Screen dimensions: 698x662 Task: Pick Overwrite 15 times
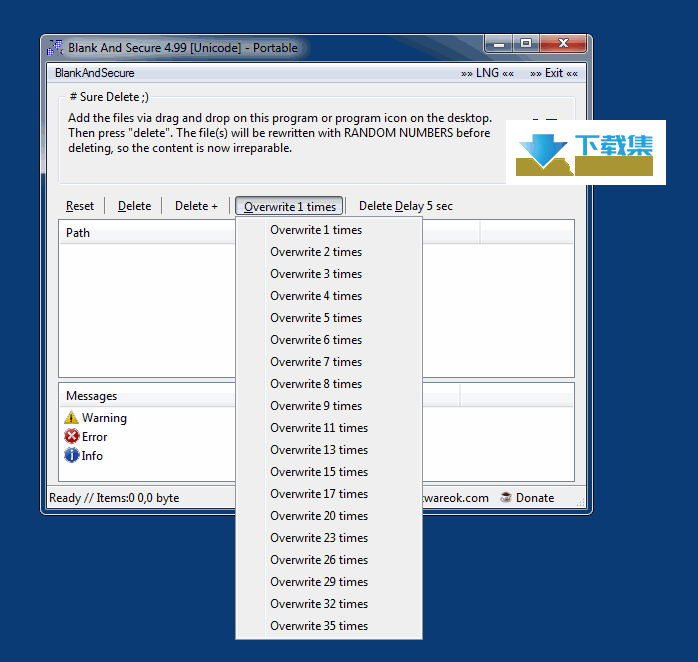[329, 472]
